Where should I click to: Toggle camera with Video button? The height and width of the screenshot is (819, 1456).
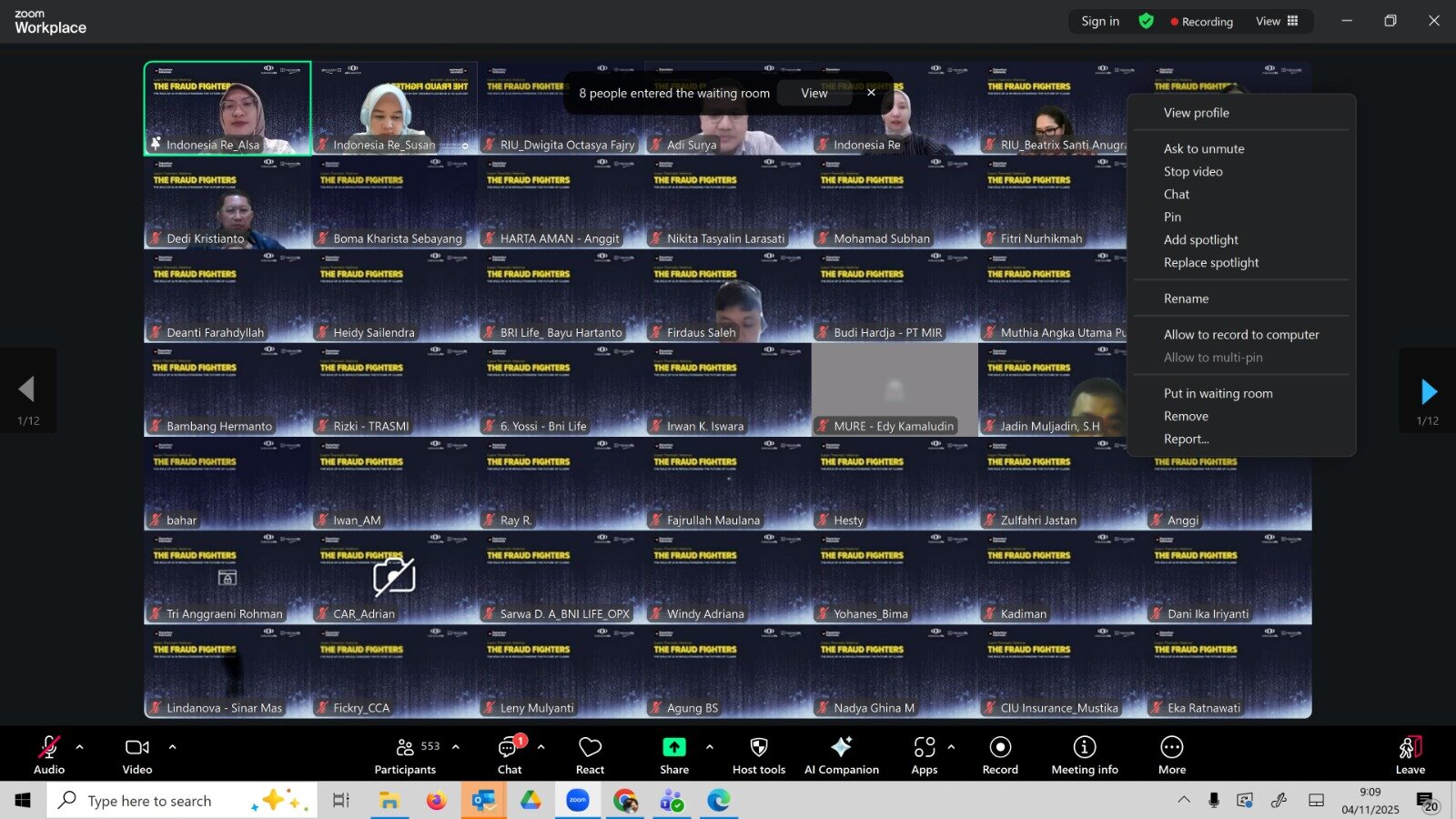pyautogui.click(x=137, y=748)
